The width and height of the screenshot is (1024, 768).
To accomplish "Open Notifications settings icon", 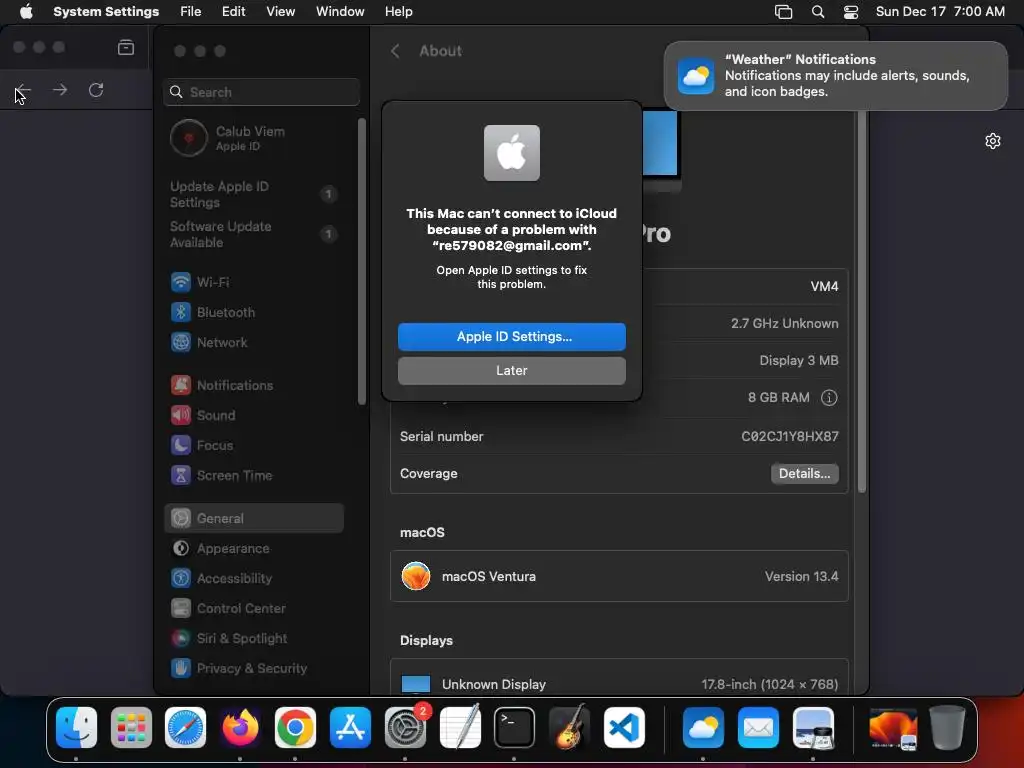I will tap(181, 385).
